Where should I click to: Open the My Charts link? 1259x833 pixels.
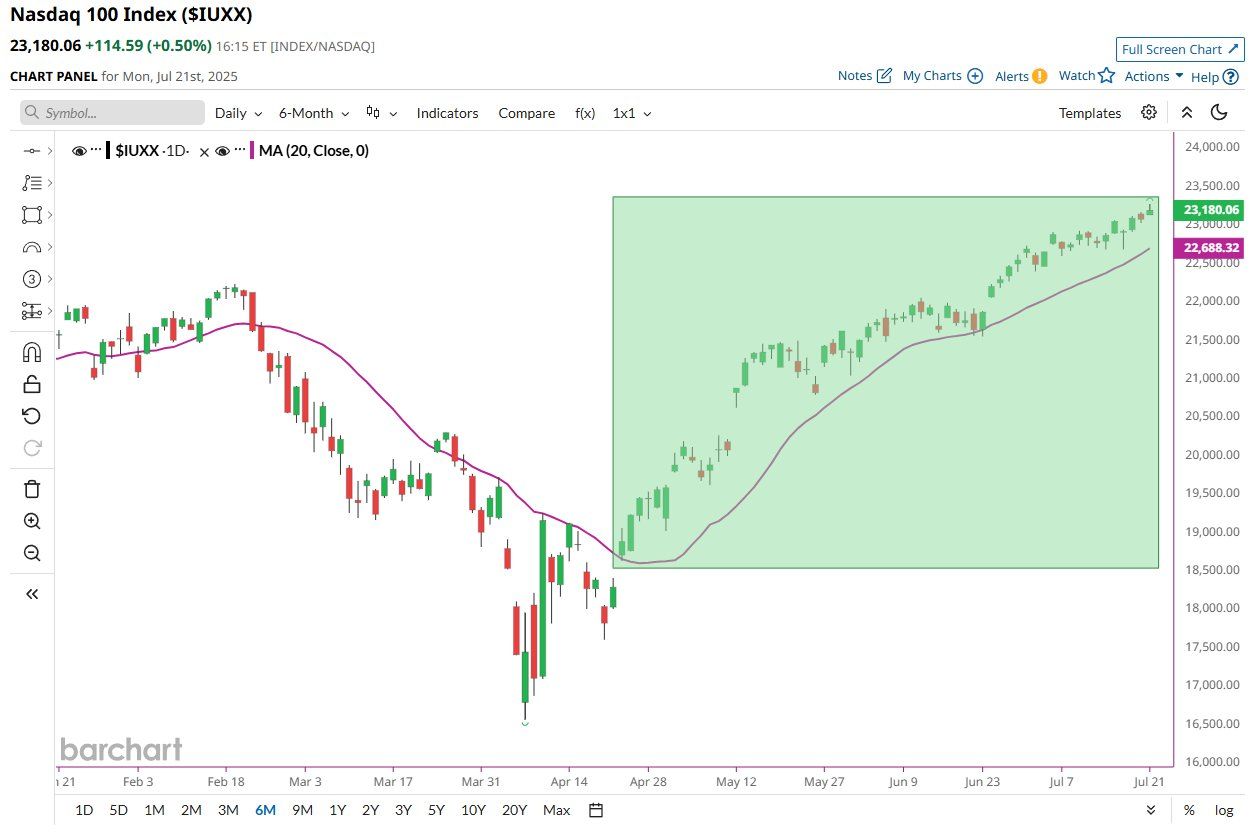click(x=942, y=76)
